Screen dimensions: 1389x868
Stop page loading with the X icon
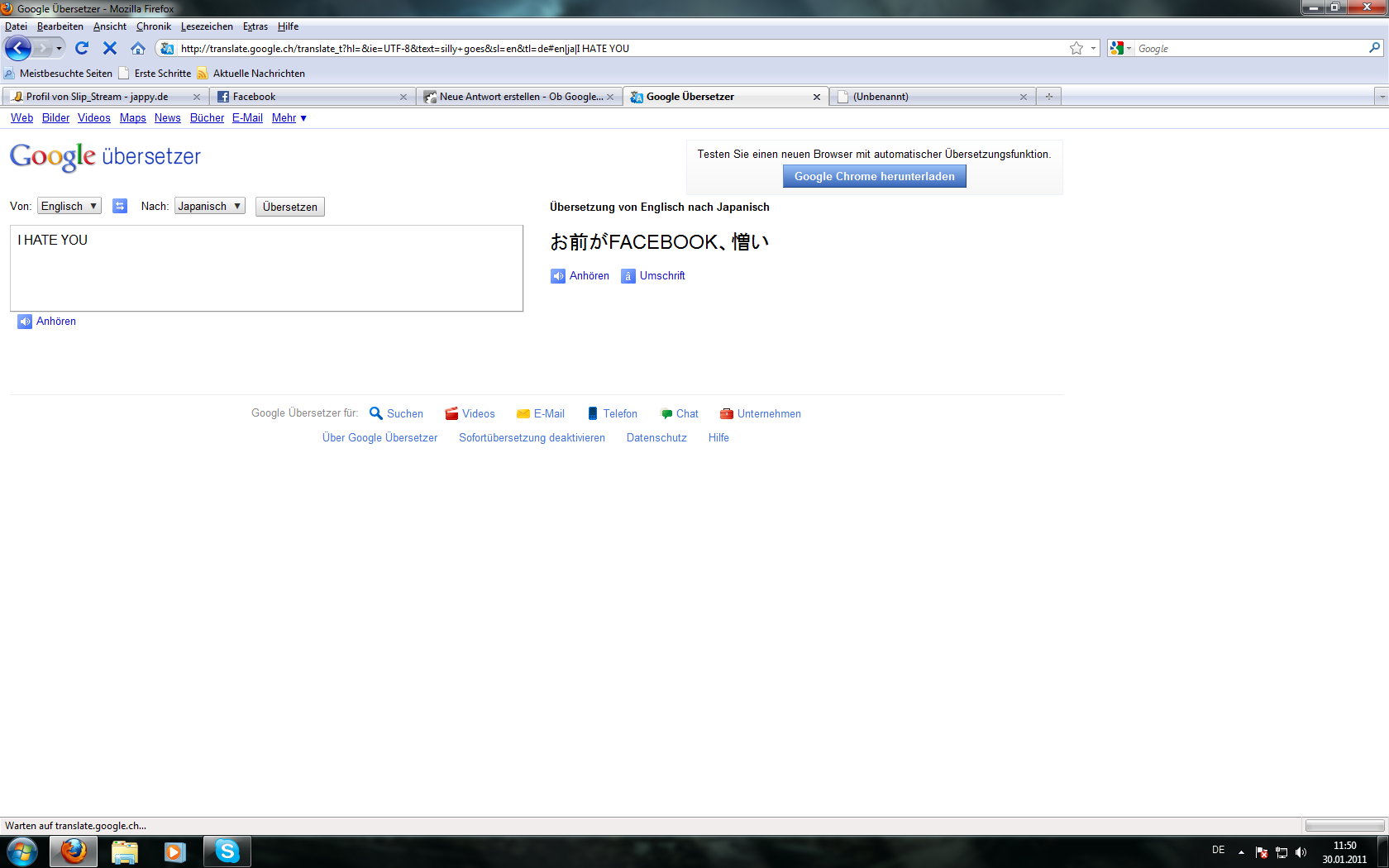[x=109, y=48]
